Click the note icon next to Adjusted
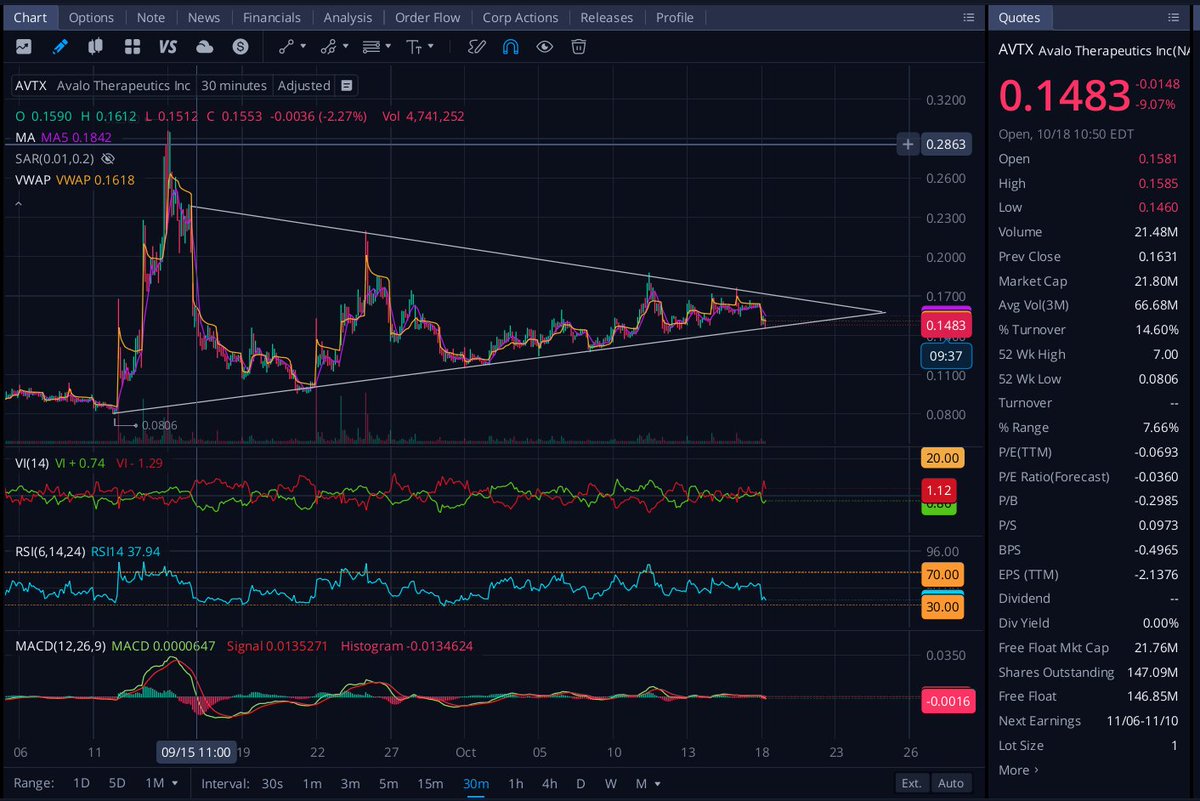The height and width of the screenshot is (801, 1200). tap(346, 86)
